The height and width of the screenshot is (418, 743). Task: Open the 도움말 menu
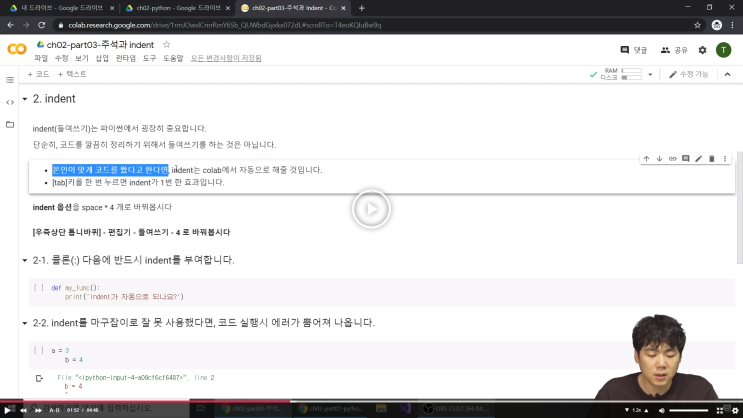[173, 58]
